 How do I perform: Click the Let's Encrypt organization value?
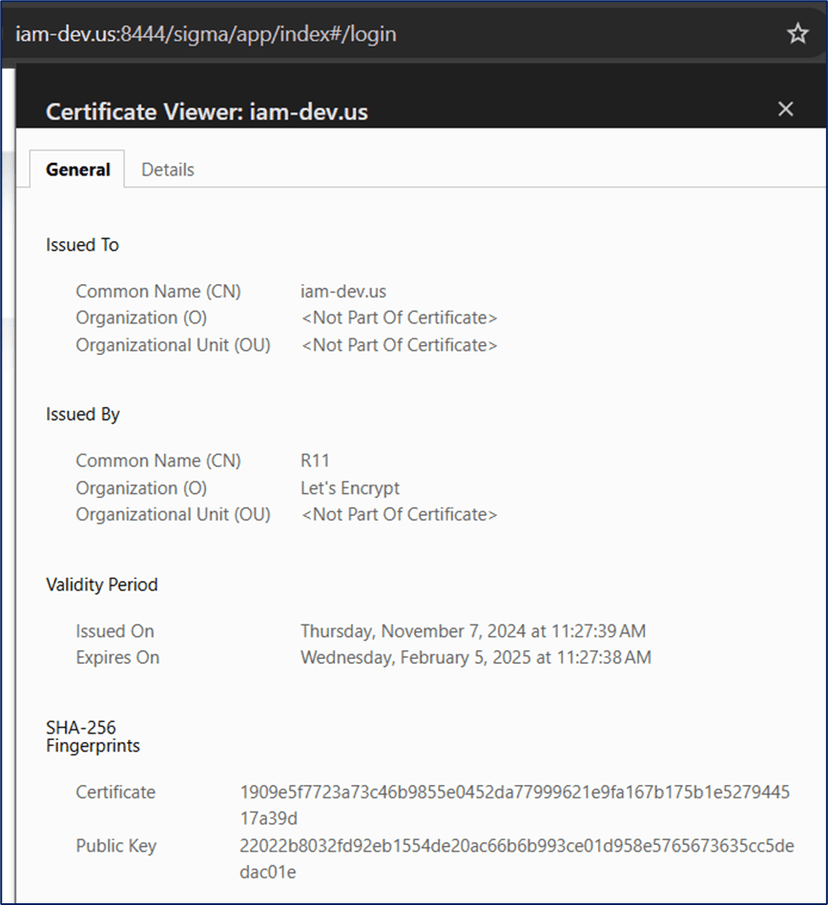[350, 488]
